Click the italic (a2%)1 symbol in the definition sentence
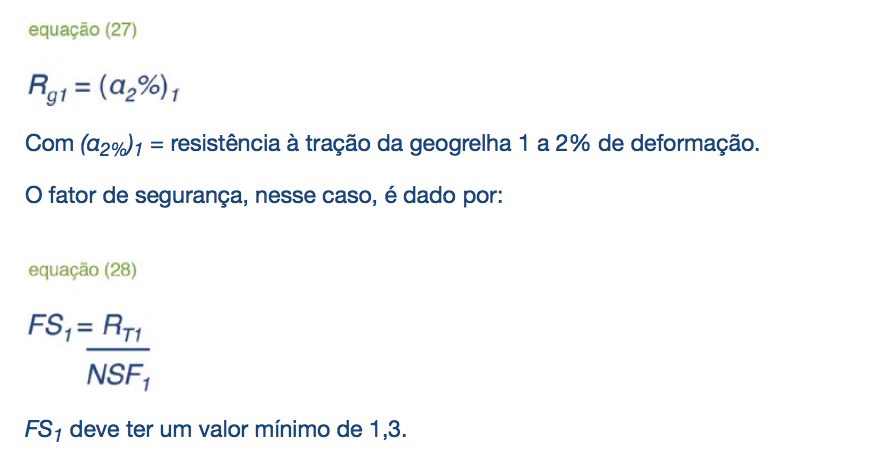 112,146
